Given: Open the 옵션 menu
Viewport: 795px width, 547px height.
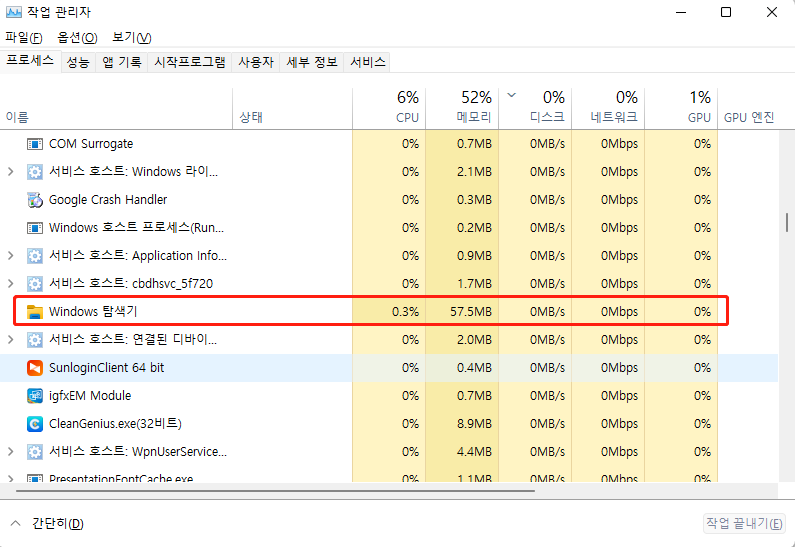Looking at the screenshot, I should click(x=77, y=38).
